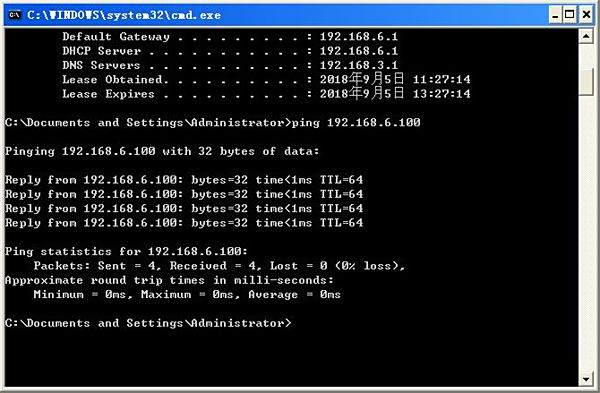Screen dimensions: 600x393
Task: Click the DNS Servers 192.168.3.1 value
Action: (x=359, y=65)
